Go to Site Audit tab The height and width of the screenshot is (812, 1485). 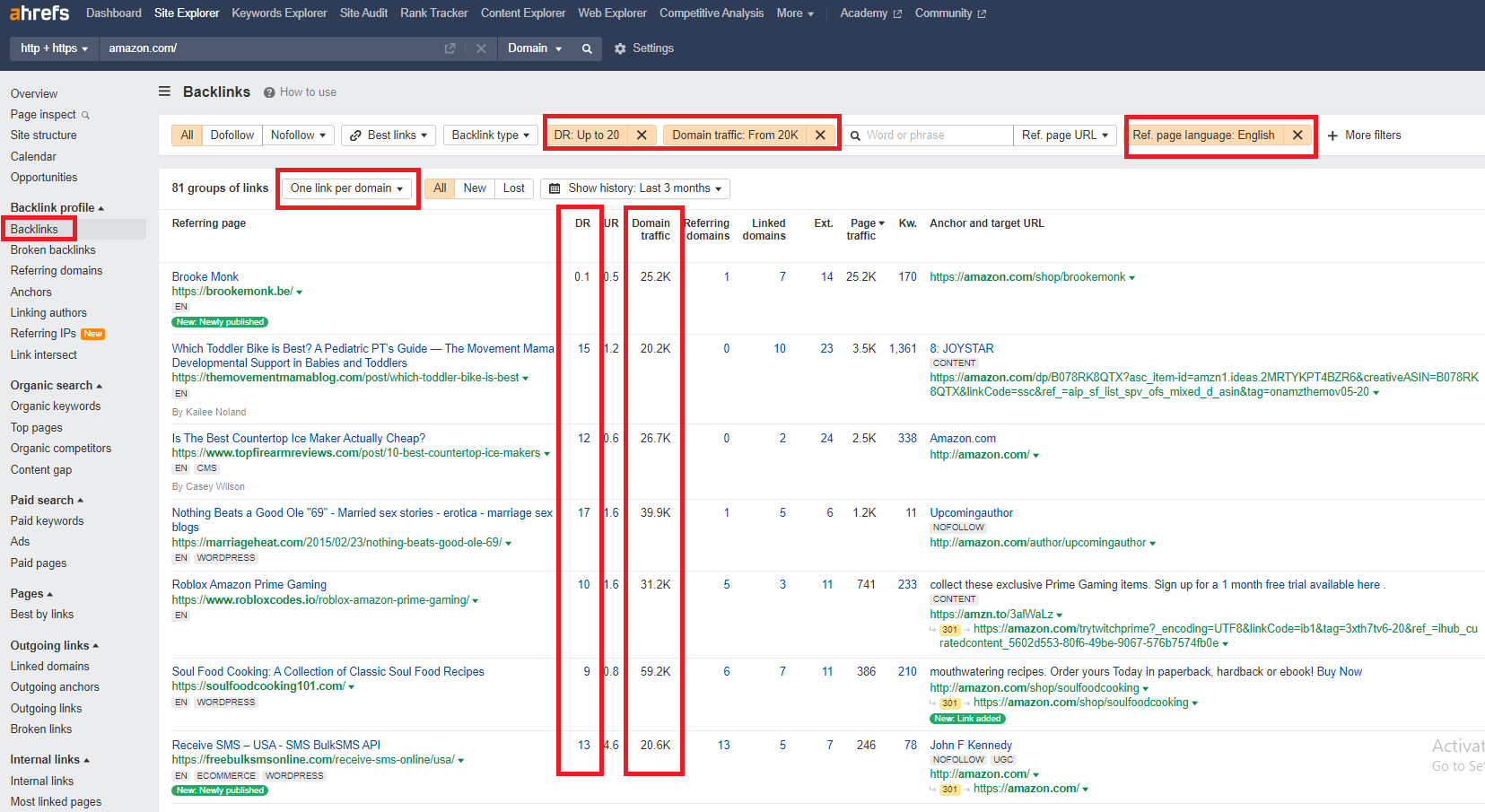pos(363,13)
